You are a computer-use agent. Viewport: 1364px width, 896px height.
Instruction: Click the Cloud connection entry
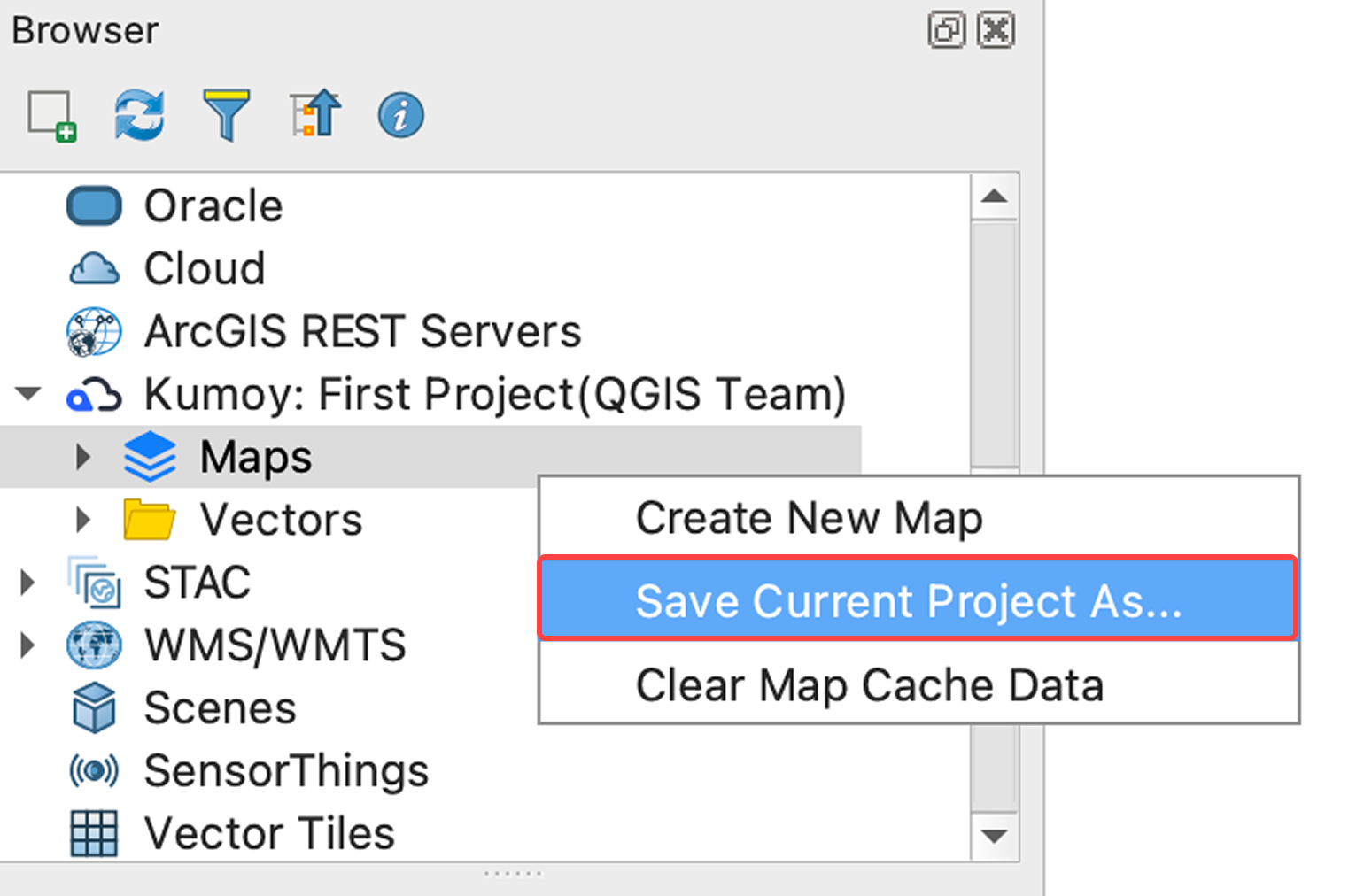tap(204, 267)
